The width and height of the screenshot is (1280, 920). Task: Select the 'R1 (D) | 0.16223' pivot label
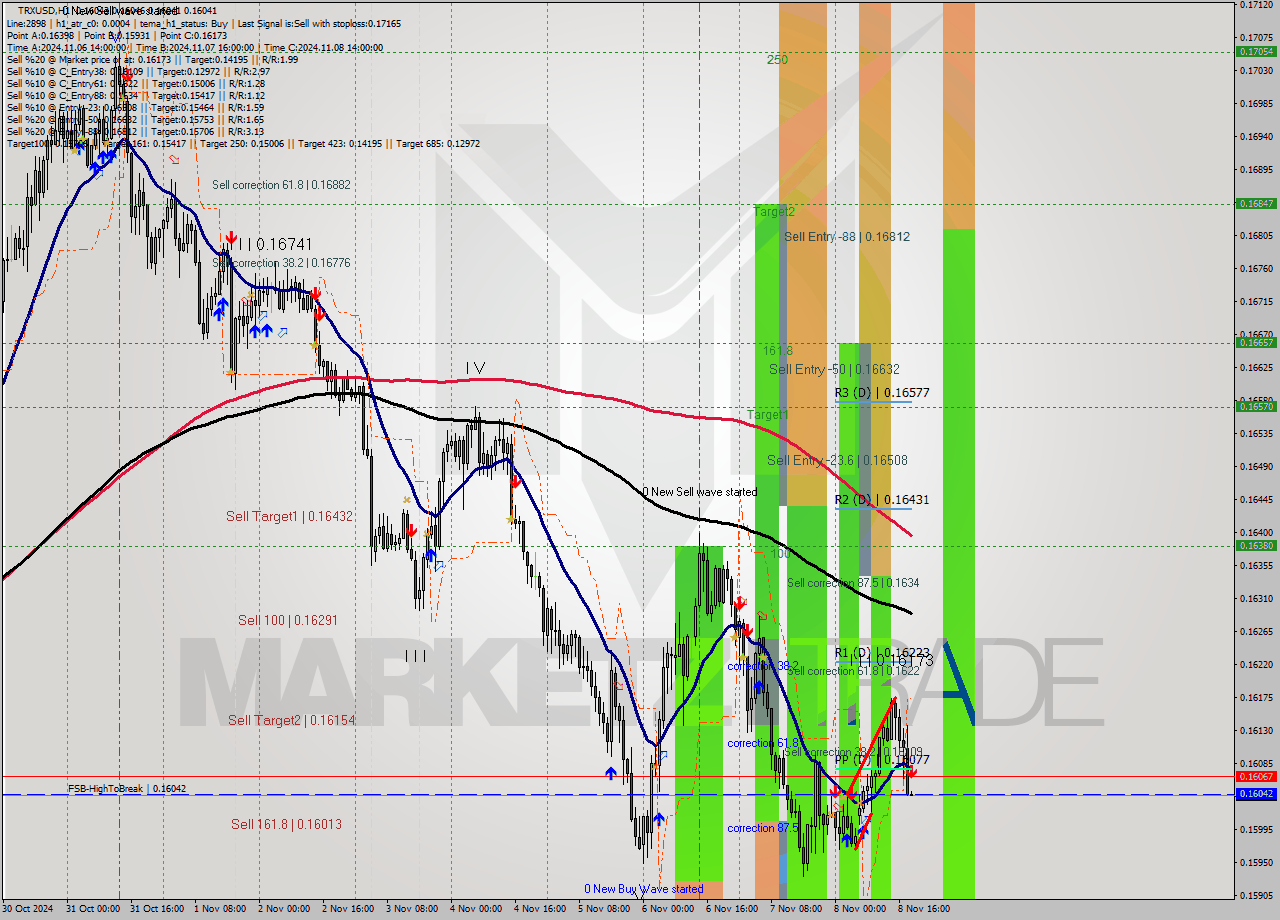(x=882, y=652)
